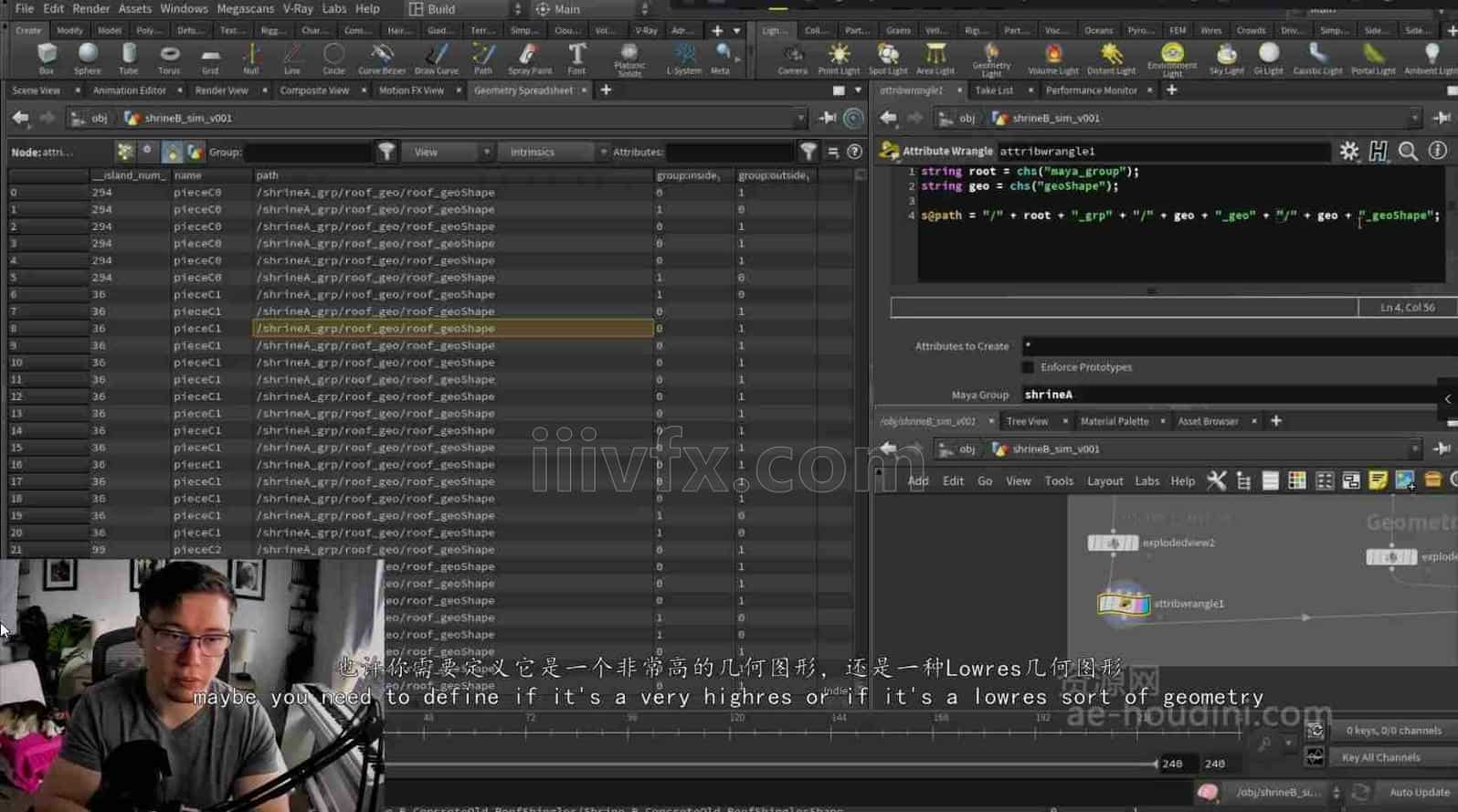
Task: Open the Attribute Wrangle parameter help
Action: [1437, 151]
